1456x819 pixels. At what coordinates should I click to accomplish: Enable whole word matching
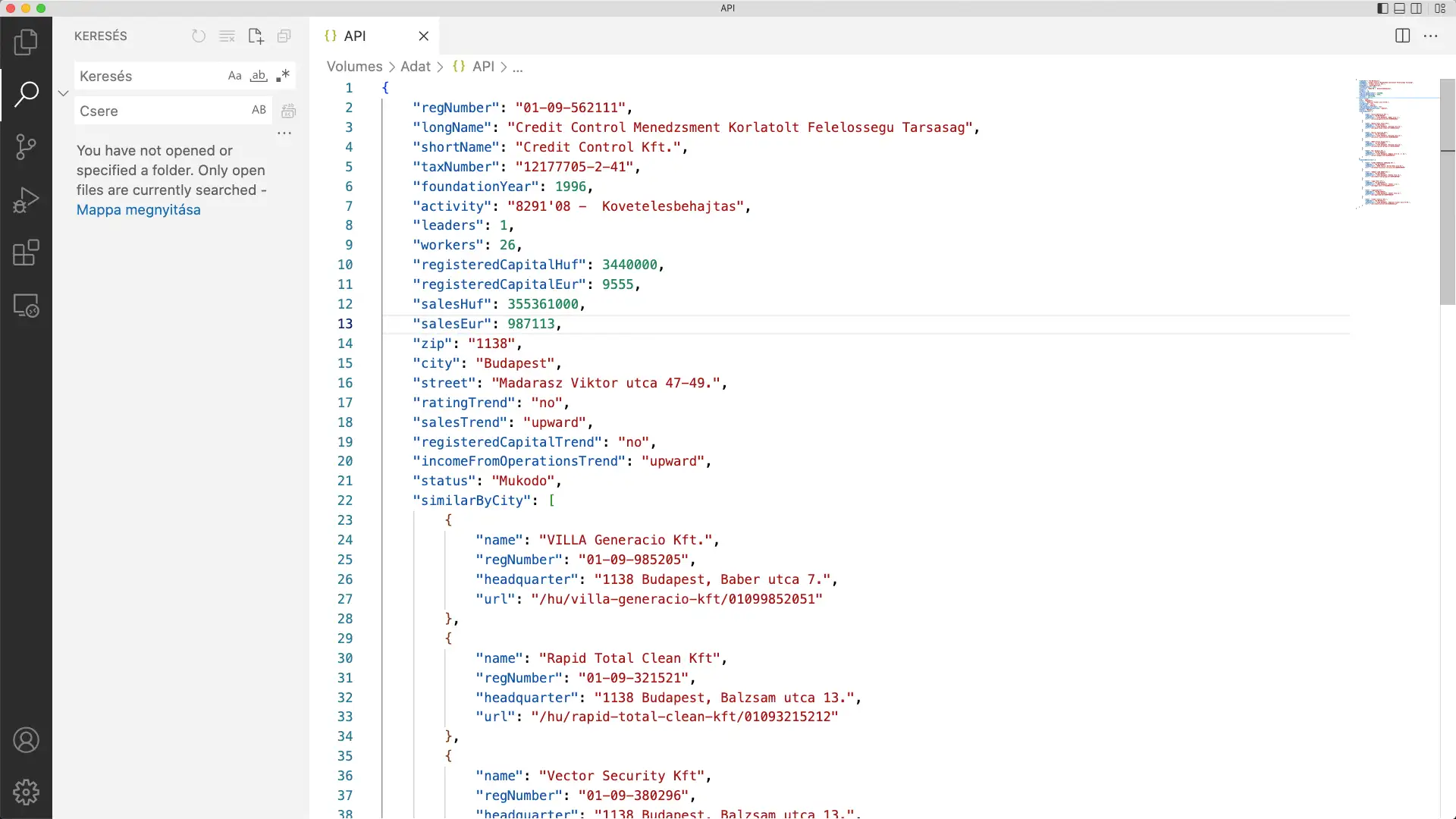(x=259, y=75)
